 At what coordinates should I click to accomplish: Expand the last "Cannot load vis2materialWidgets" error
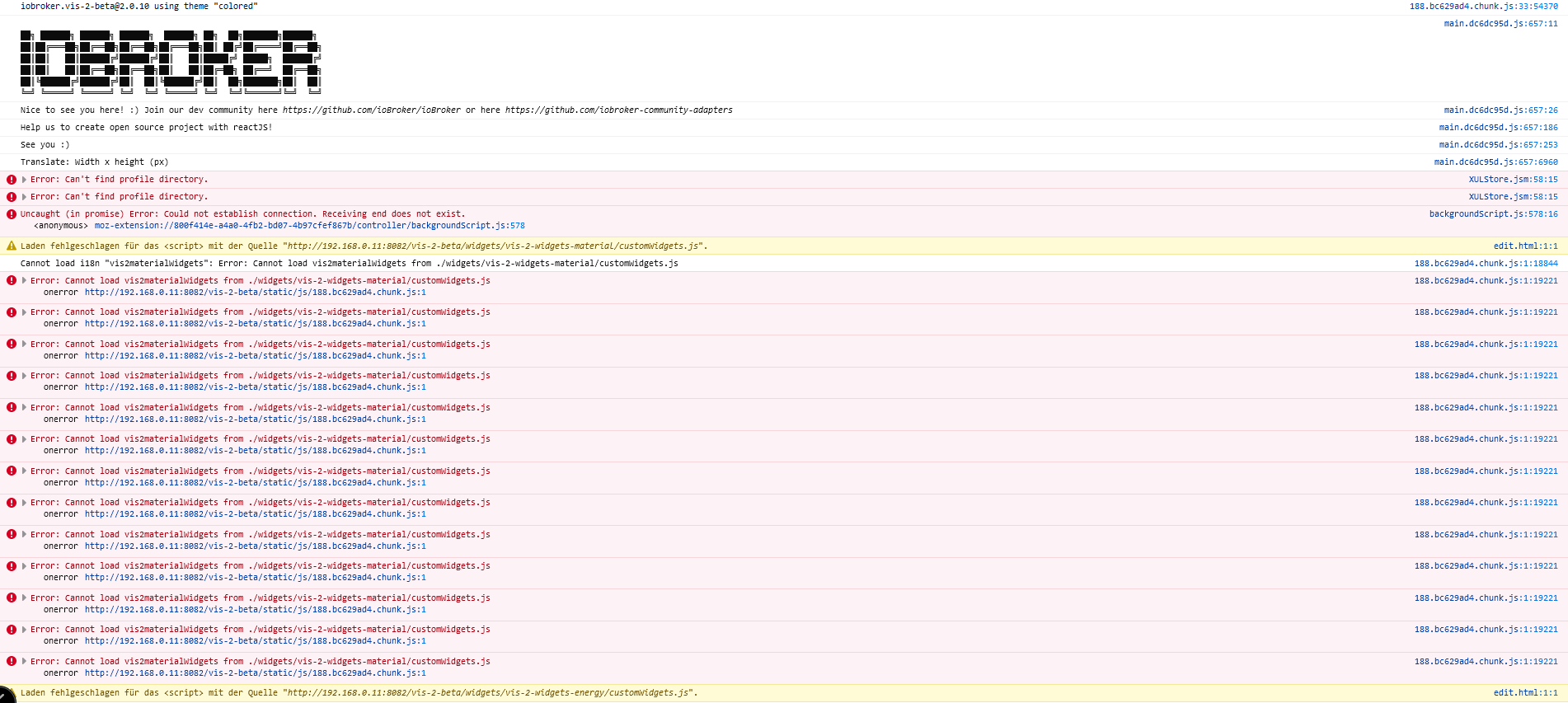(24, 662)
